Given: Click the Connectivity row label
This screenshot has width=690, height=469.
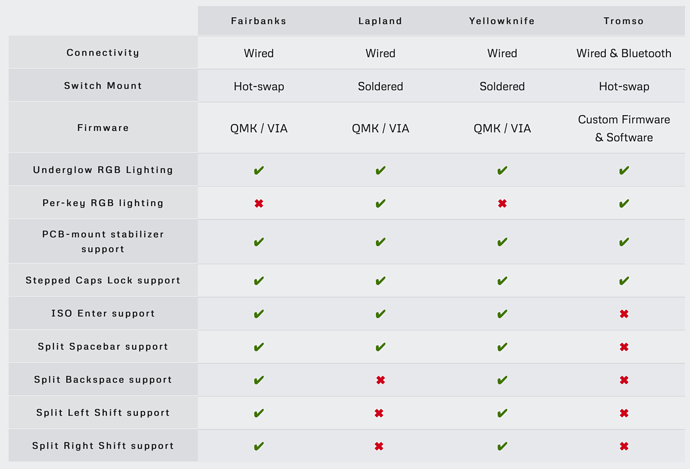Looking at the screenshot, I should pyautogui.click(x=103, y=52).
